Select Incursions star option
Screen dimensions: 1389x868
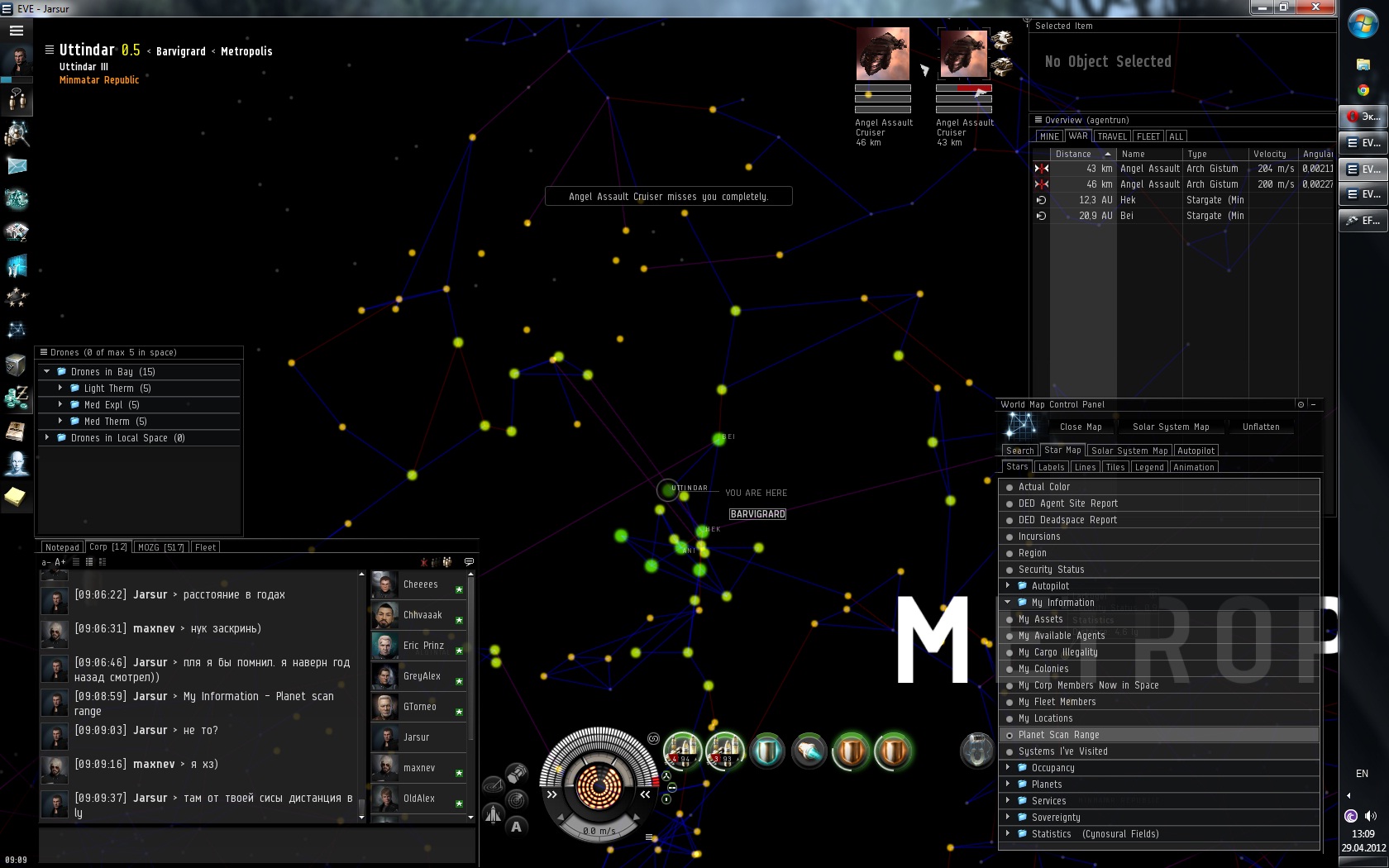1159,537
